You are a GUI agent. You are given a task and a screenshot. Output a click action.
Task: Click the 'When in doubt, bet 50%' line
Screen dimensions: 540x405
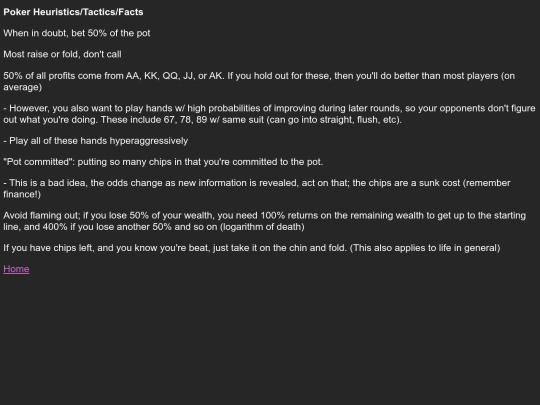pos(77,33)
